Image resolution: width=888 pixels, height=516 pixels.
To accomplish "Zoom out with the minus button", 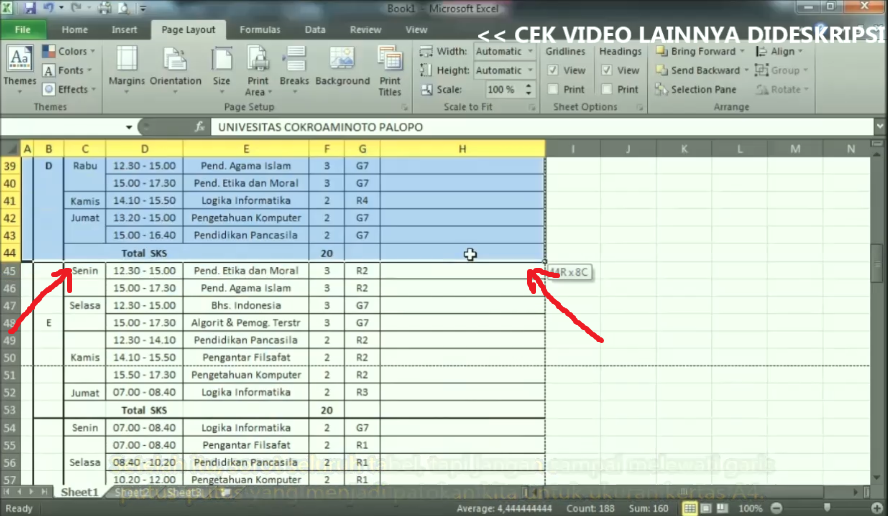I will coord(776,508).
